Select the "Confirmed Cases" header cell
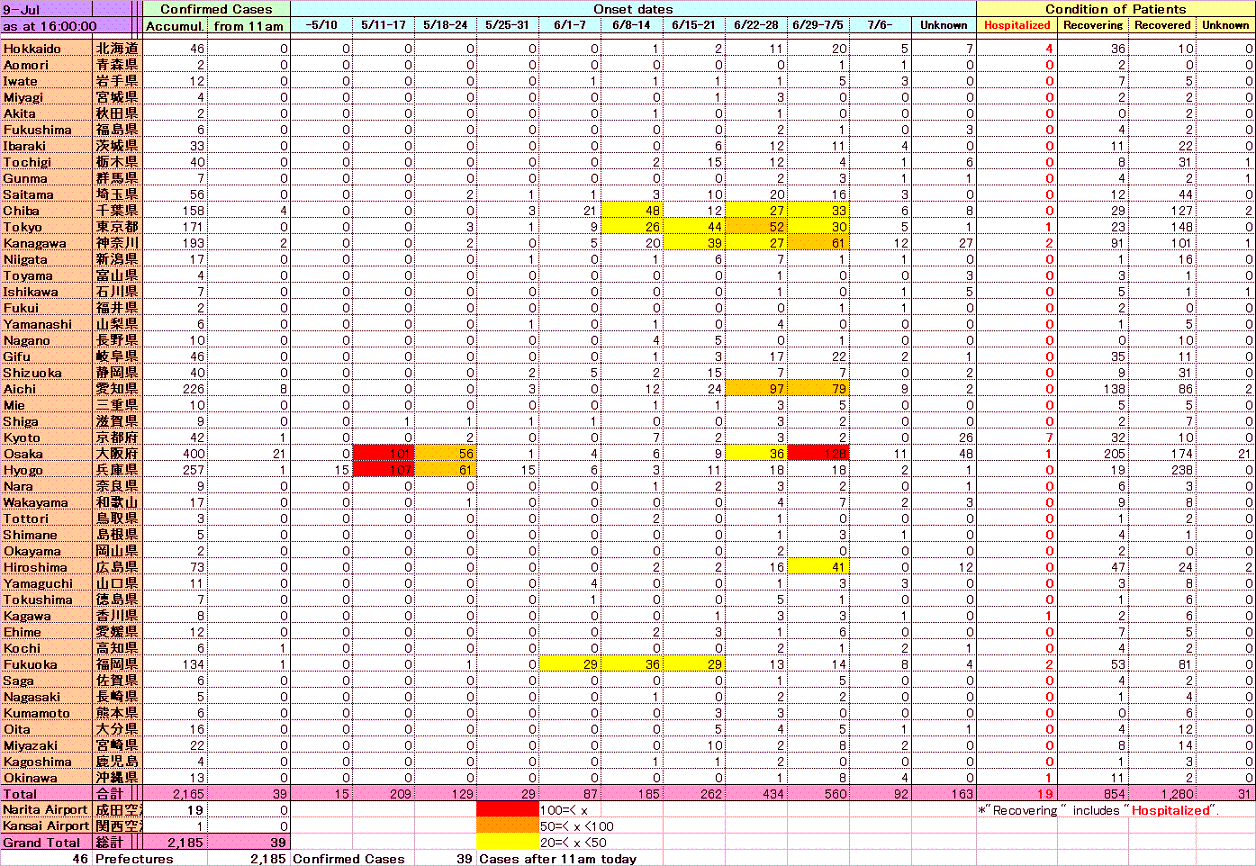This screenshot has width=1256, height=866. point(216,9)
